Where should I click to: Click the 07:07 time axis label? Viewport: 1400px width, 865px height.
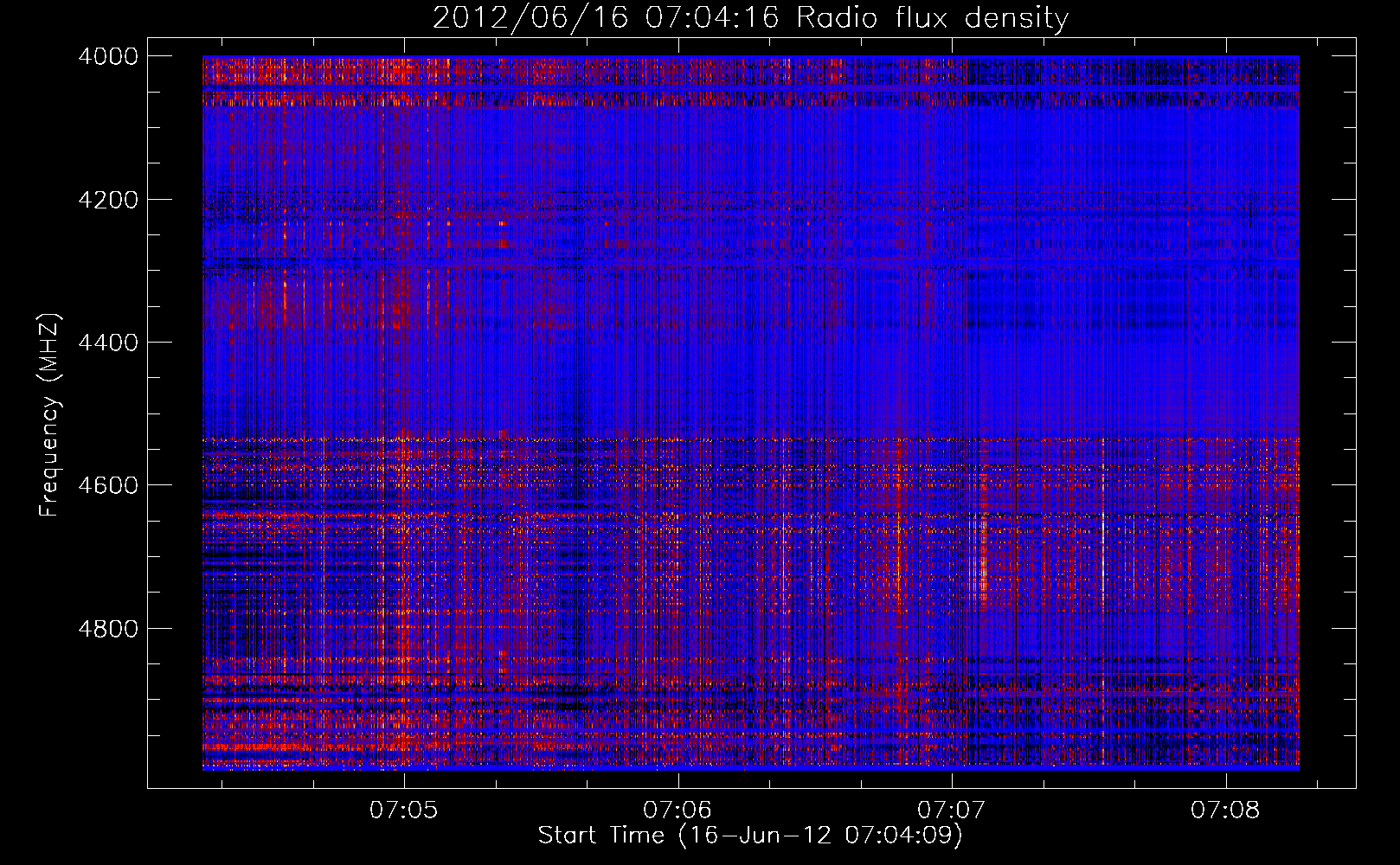(x=952, y=811)
